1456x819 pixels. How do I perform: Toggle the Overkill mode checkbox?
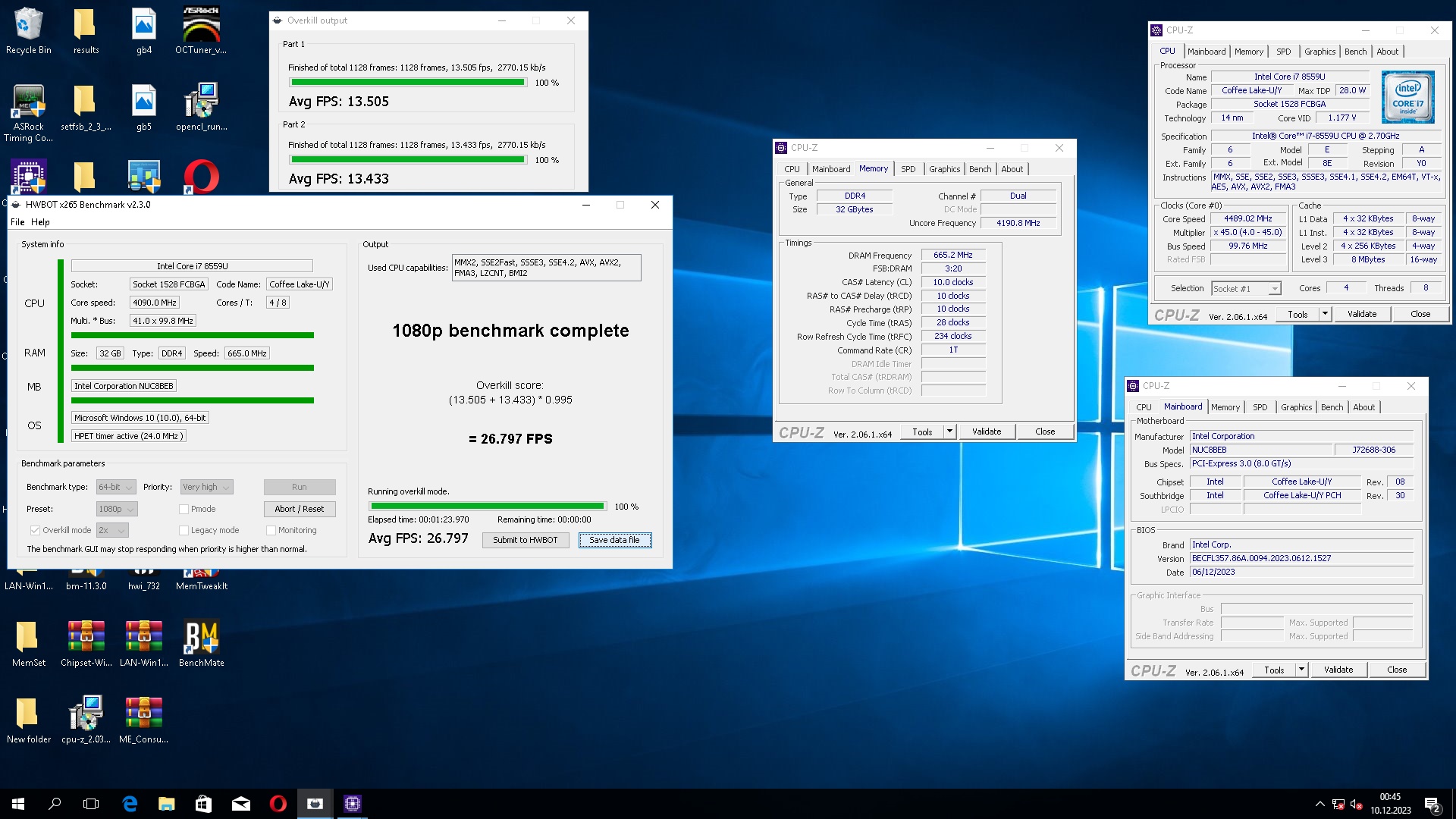pyautogui.click(x=35, y=530)
